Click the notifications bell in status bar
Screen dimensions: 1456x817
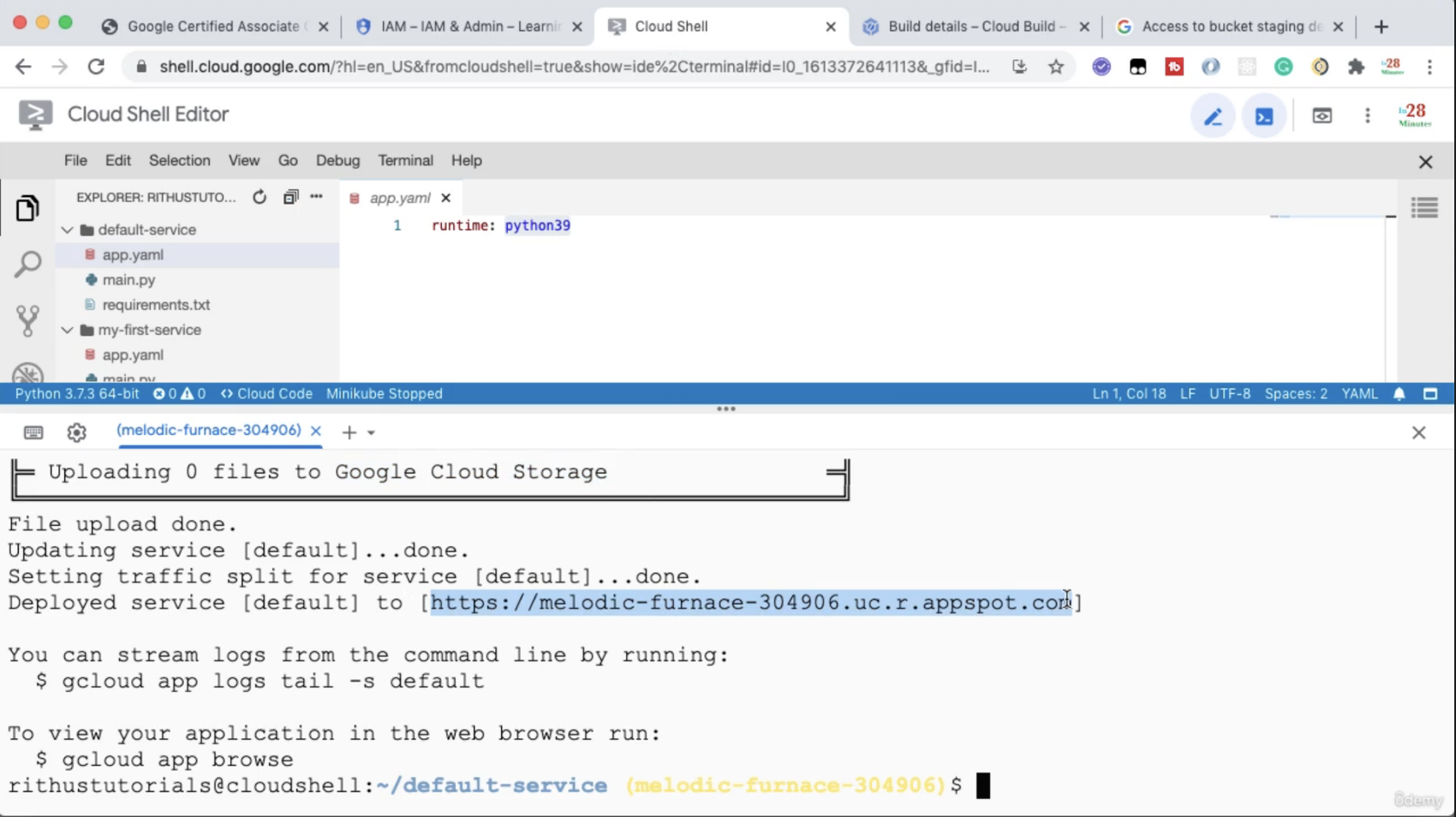point(1399,394)
